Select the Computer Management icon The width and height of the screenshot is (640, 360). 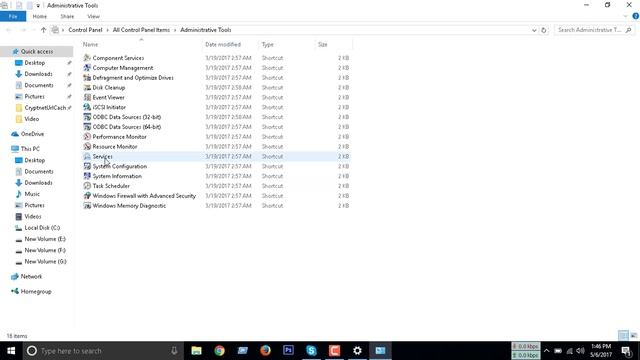click(87, 68)
